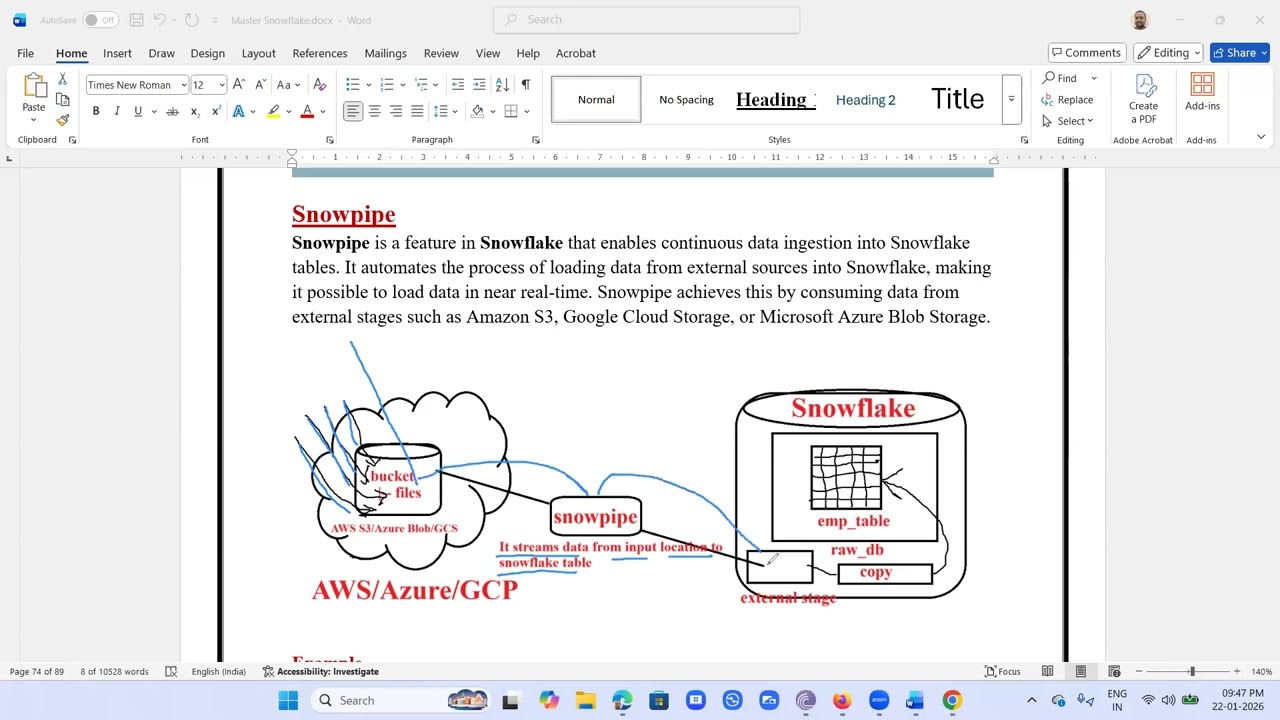Toggle strikethrough formatting
Viewport: 1280px width, 720px height.
coord(172,111)
